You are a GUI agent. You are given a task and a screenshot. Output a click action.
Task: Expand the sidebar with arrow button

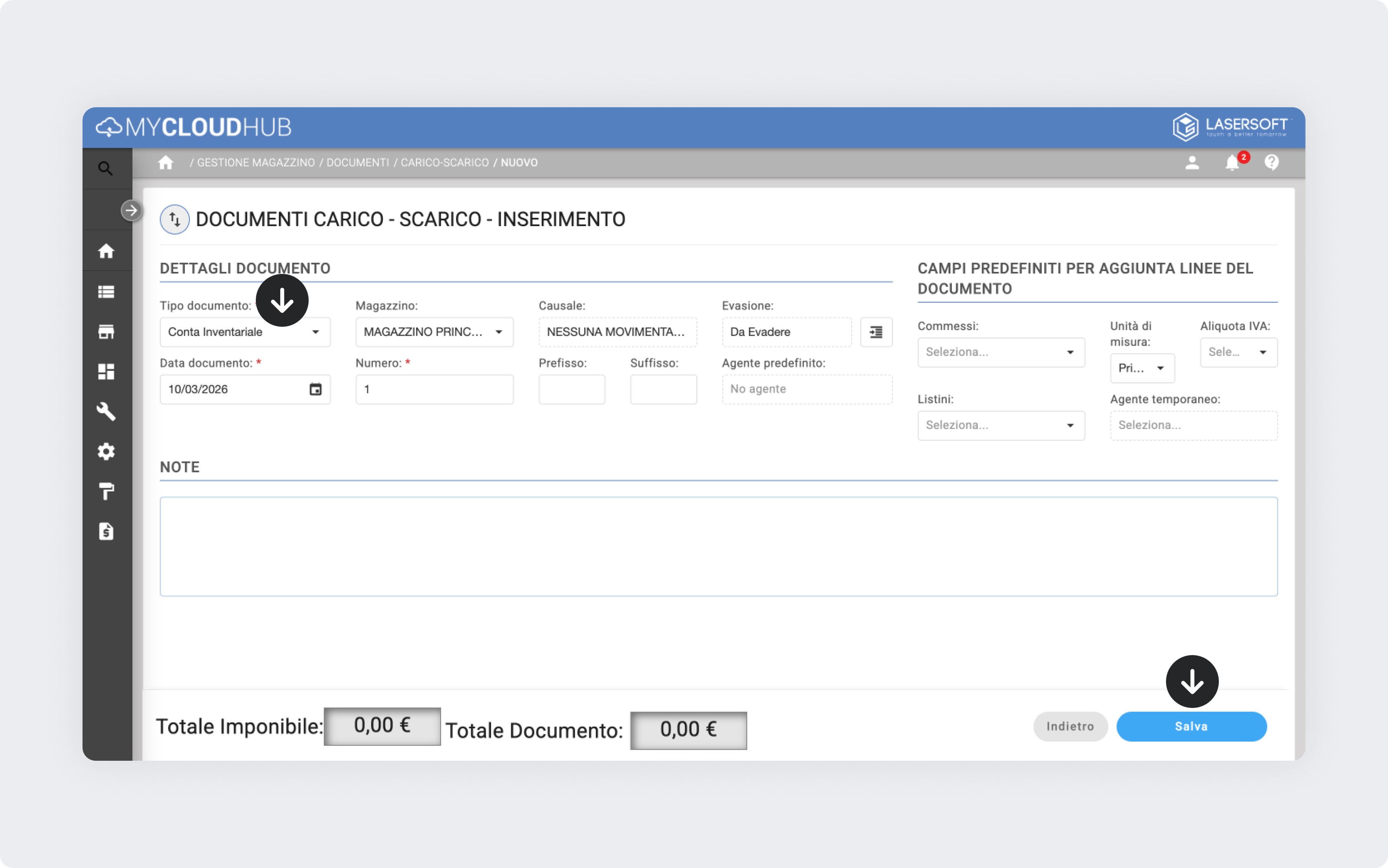132,211
